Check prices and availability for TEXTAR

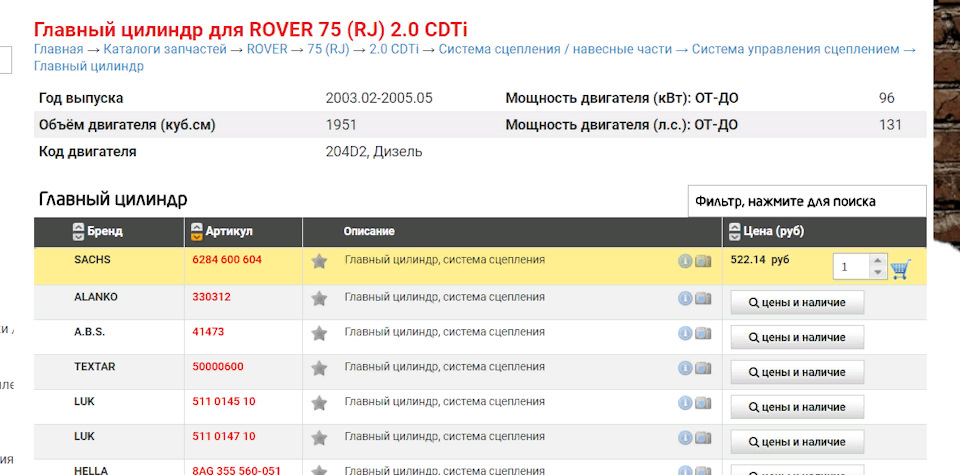797,372
